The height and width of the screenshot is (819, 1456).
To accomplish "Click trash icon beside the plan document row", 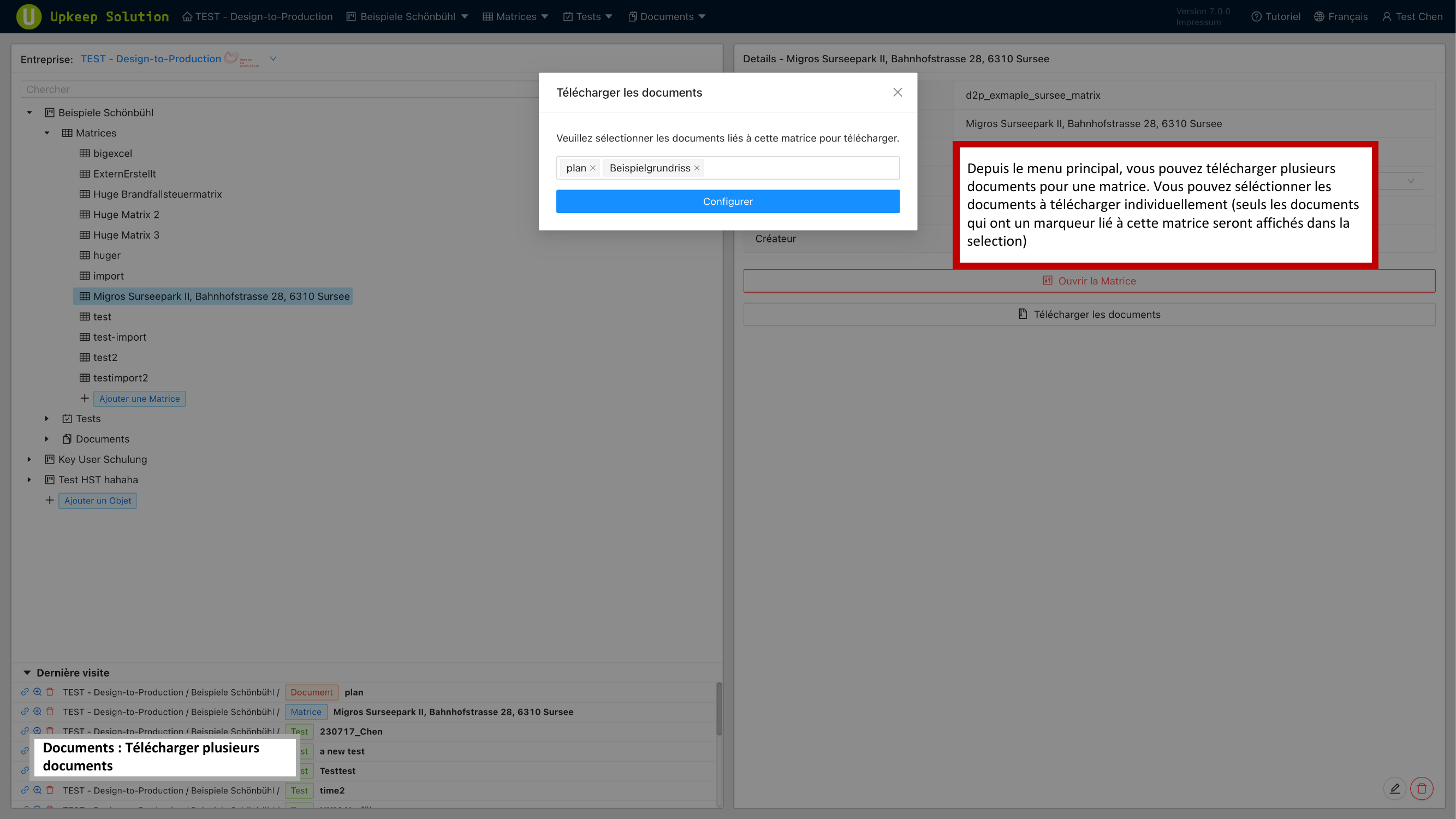I will 50,692.
